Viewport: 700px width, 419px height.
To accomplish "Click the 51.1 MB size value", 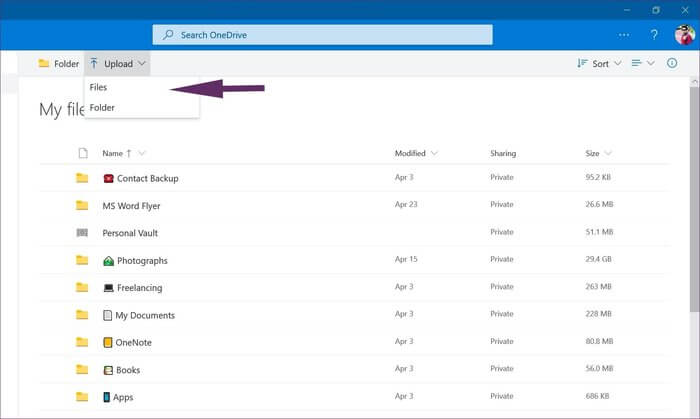I will [x=599, y=232].
